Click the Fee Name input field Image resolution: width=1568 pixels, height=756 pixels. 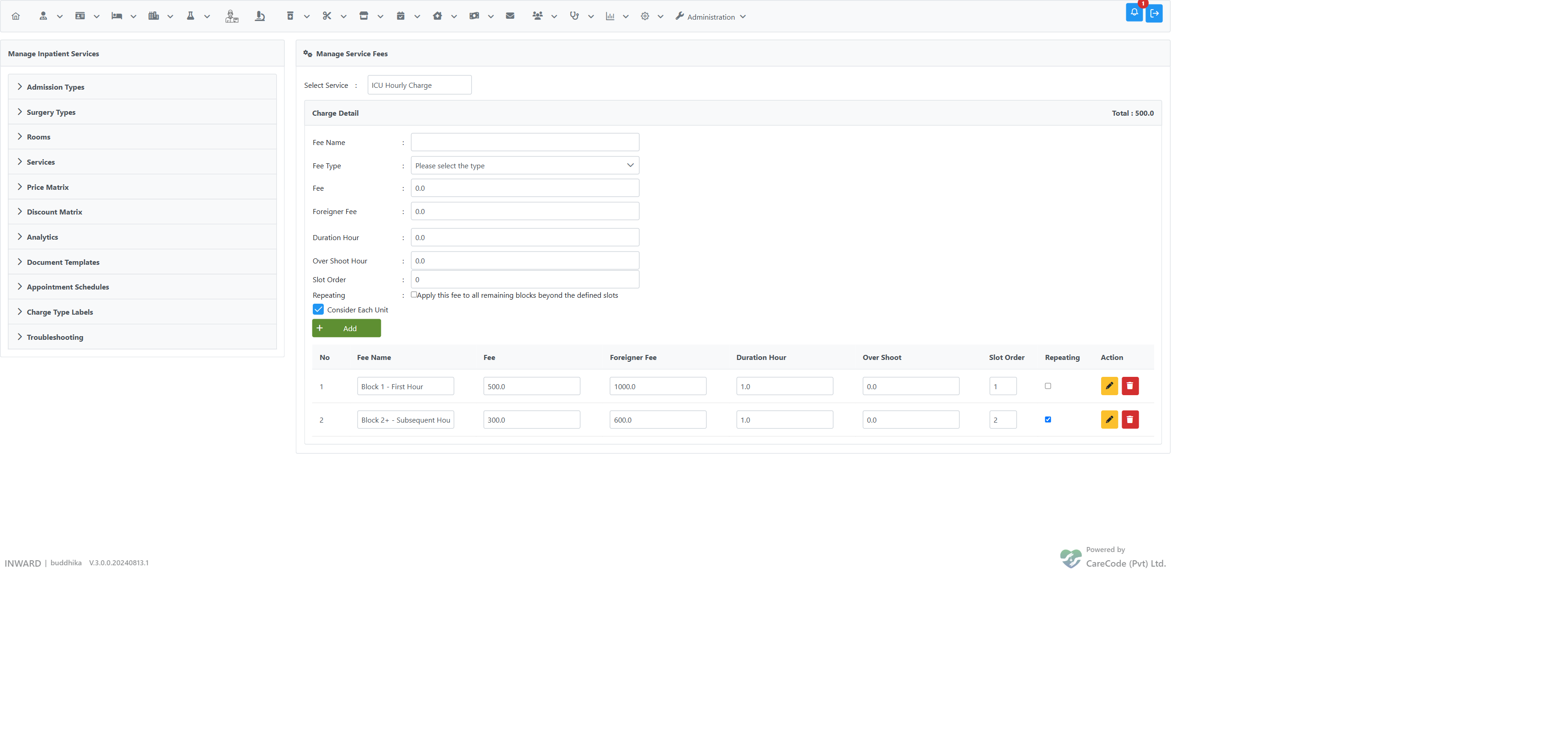click(x=525, y=142)
